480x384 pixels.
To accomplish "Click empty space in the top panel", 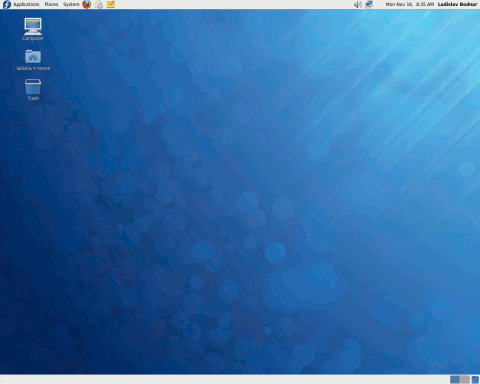I will coord(233,4).
